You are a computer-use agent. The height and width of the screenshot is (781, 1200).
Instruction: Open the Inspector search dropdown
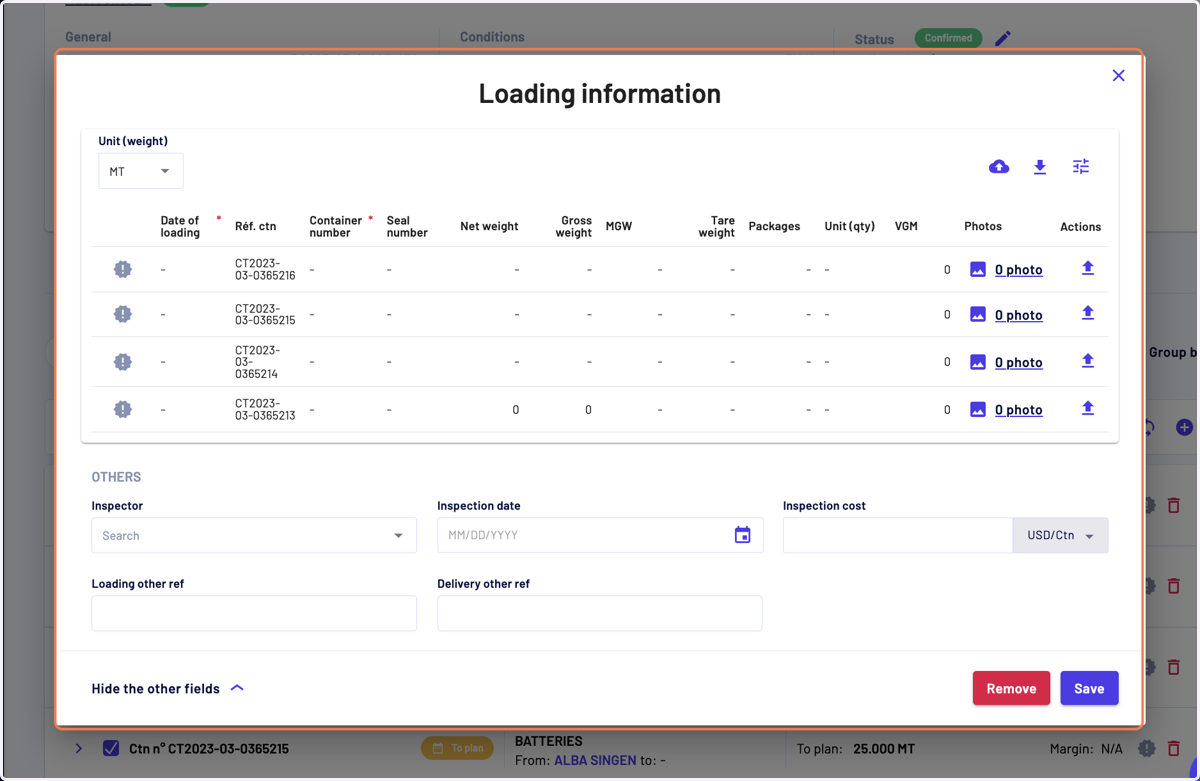(x=254, y=535)
